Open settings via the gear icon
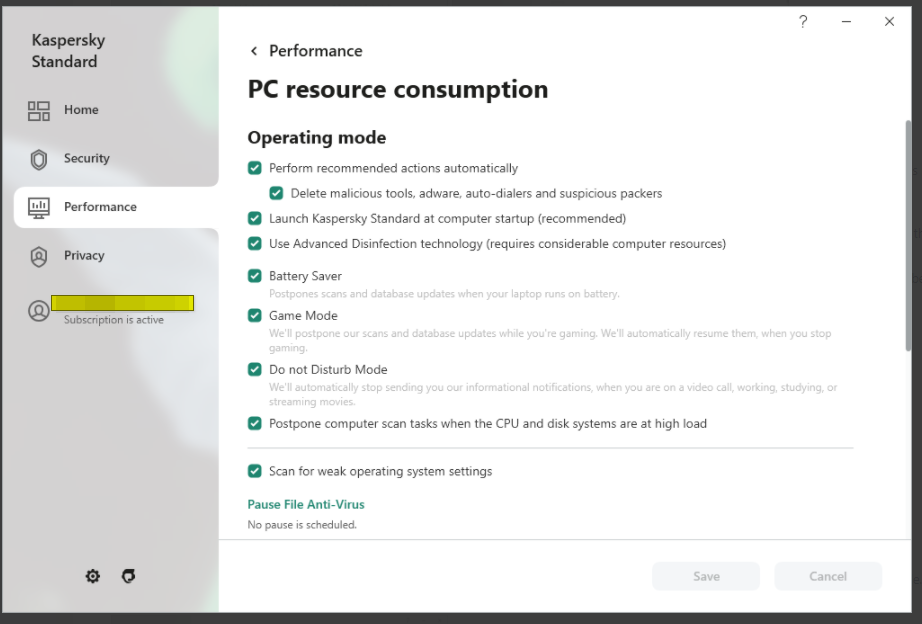 pos(93,576)
